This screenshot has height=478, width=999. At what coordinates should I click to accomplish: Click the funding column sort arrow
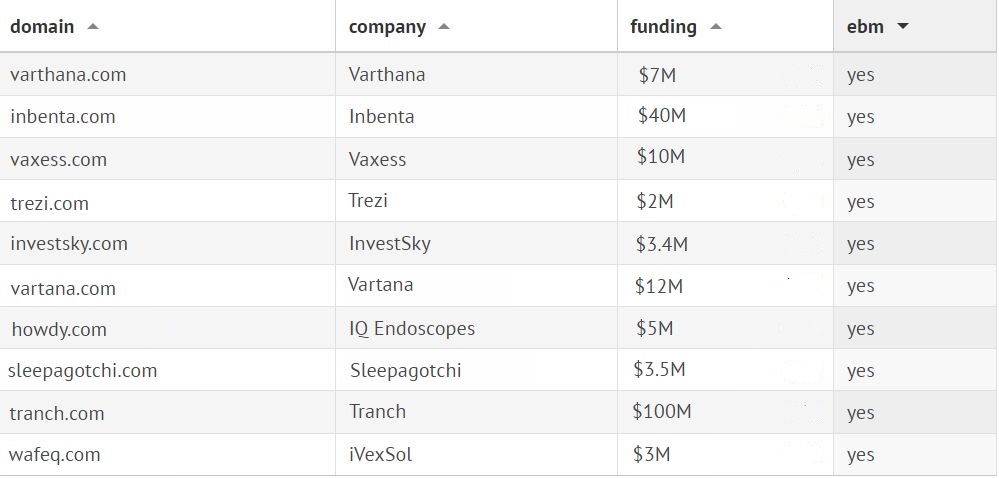pyautogui.click(x=715, y=27)
